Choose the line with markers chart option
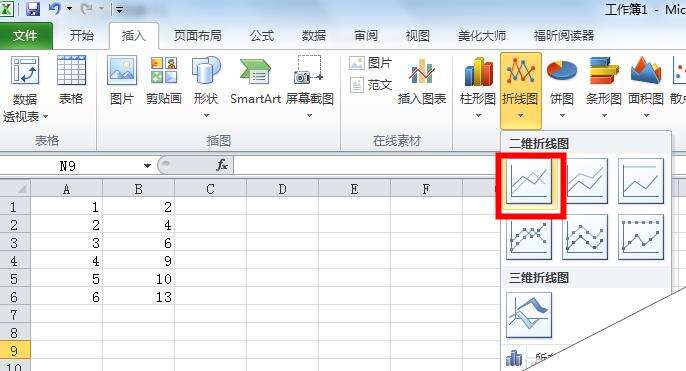Image resolution: width=686 pixels, height=371 pixels. tap(529, 237)
